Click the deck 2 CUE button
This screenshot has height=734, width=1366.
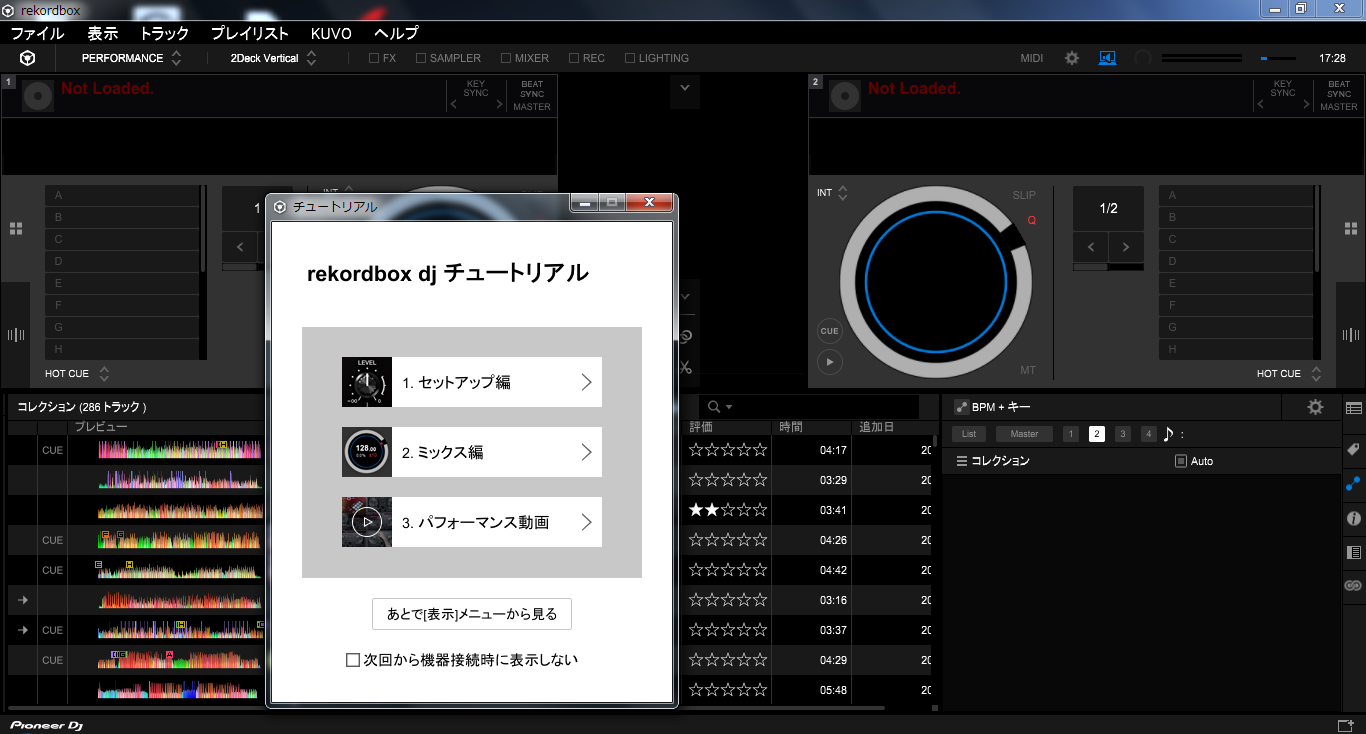click(829, 331)
